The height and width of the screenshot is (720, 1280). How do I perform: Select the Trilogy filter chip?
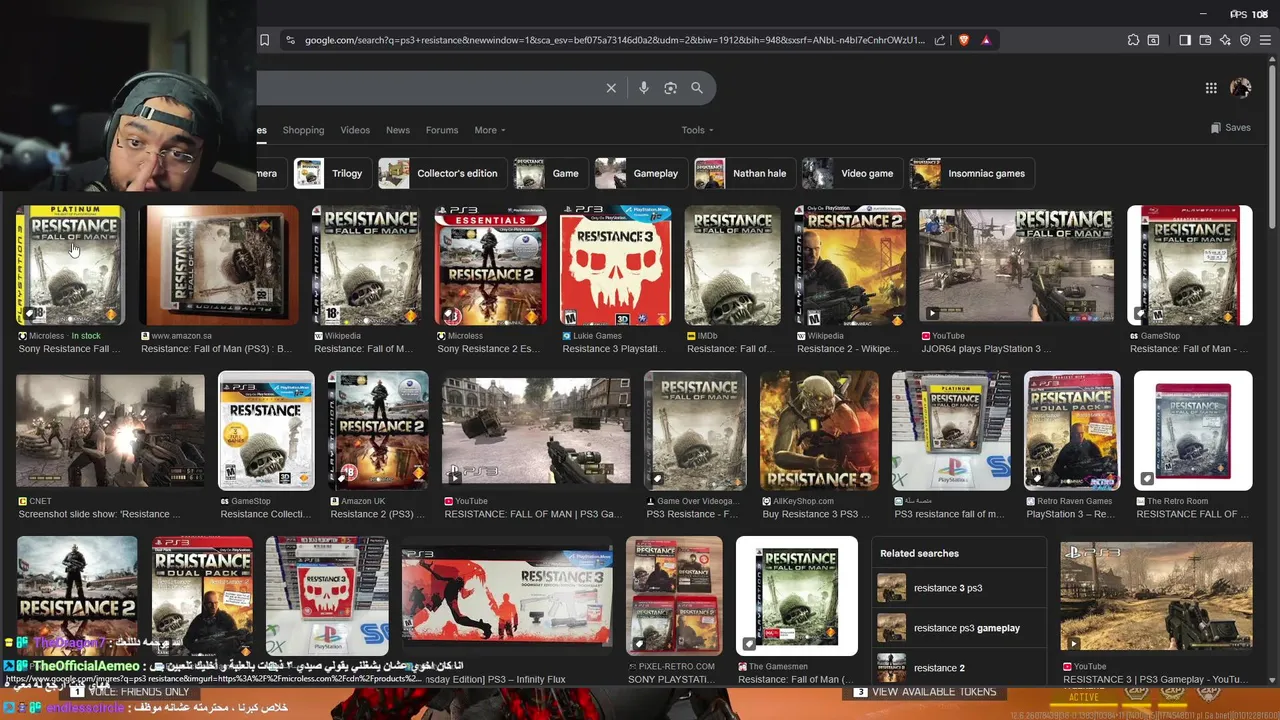pos(333,173)
